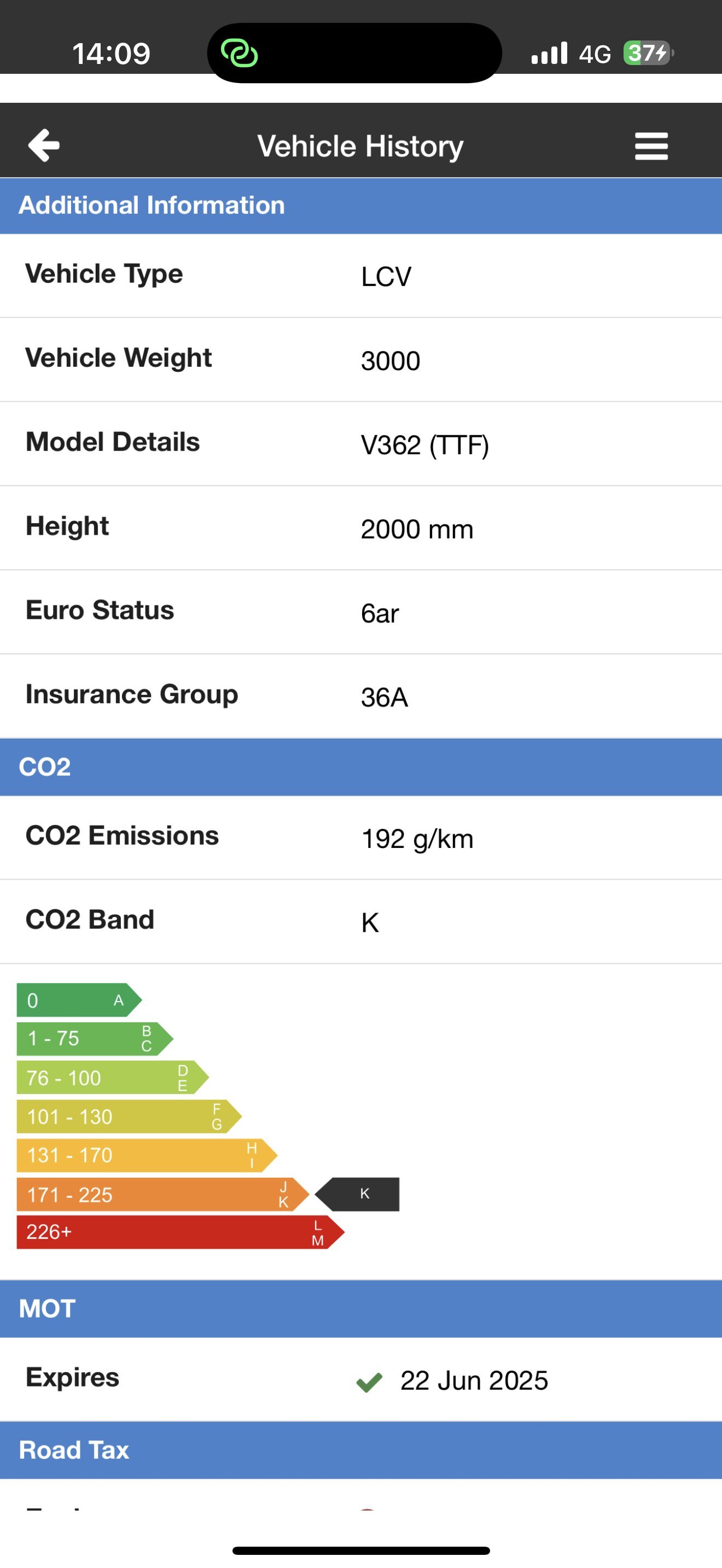The height and width of the screenshot is (1568, 722).
Task: Tap the battery indicator icon
Action: [x=648, y=53]
